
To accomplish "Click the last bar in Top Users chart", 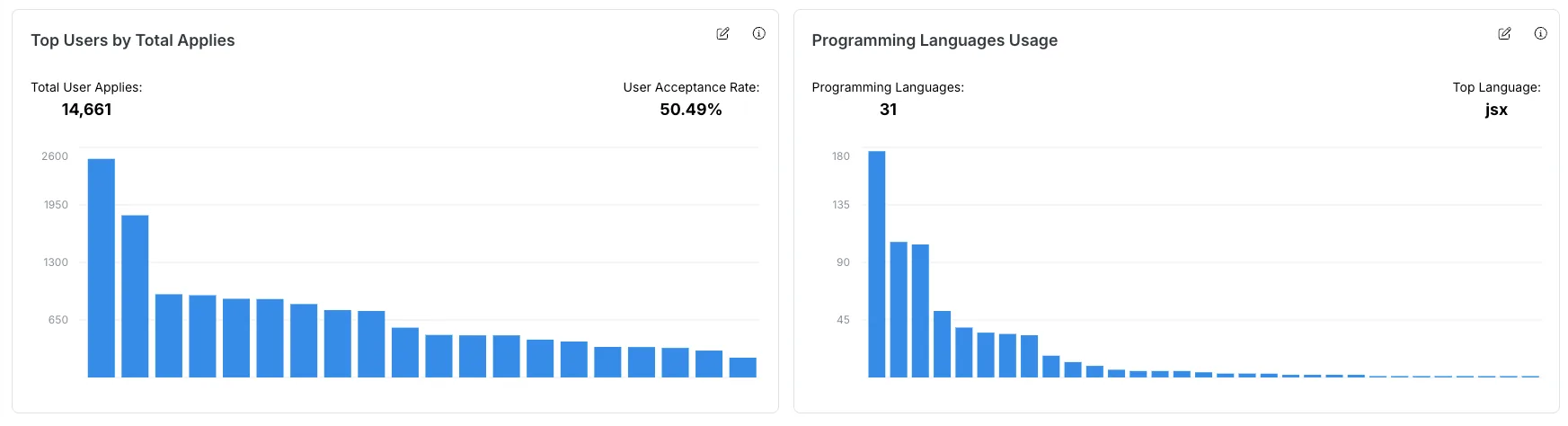I will 743,368.
